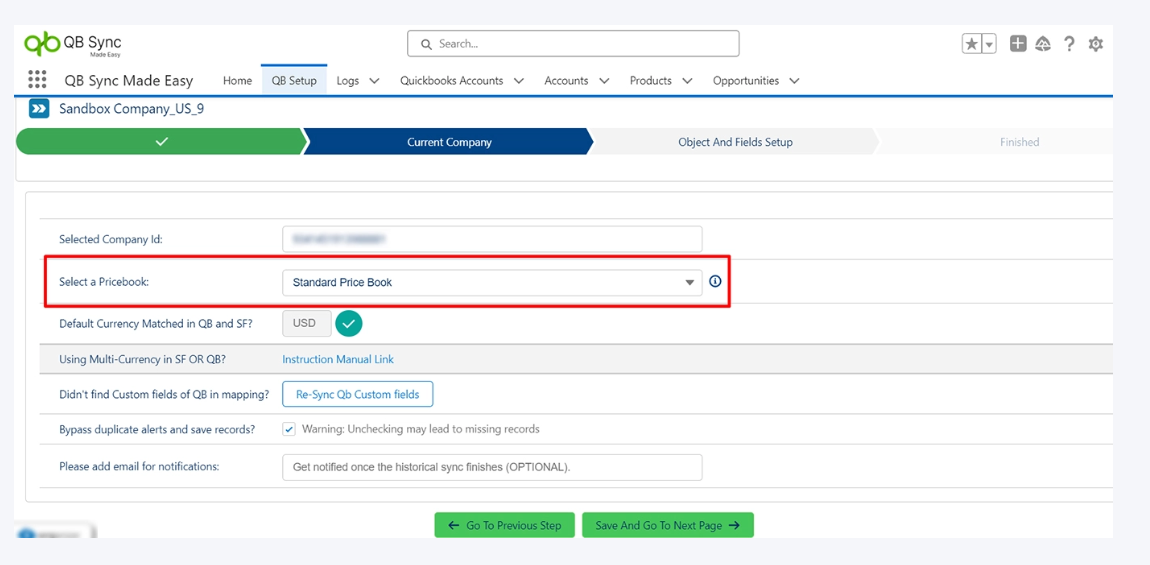Click the search magnifier icon
The image size is (1150, 565).
tap(426, 44)
